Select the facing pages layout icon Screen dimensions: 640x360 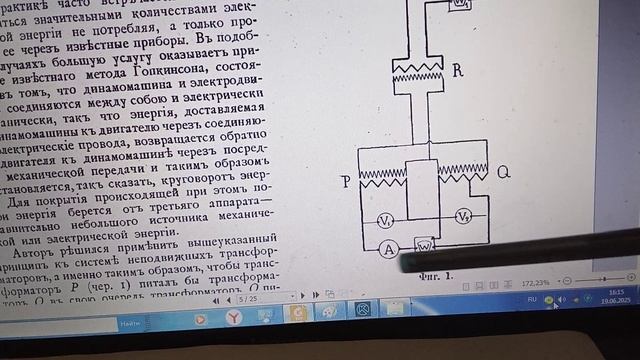point(494,285)
